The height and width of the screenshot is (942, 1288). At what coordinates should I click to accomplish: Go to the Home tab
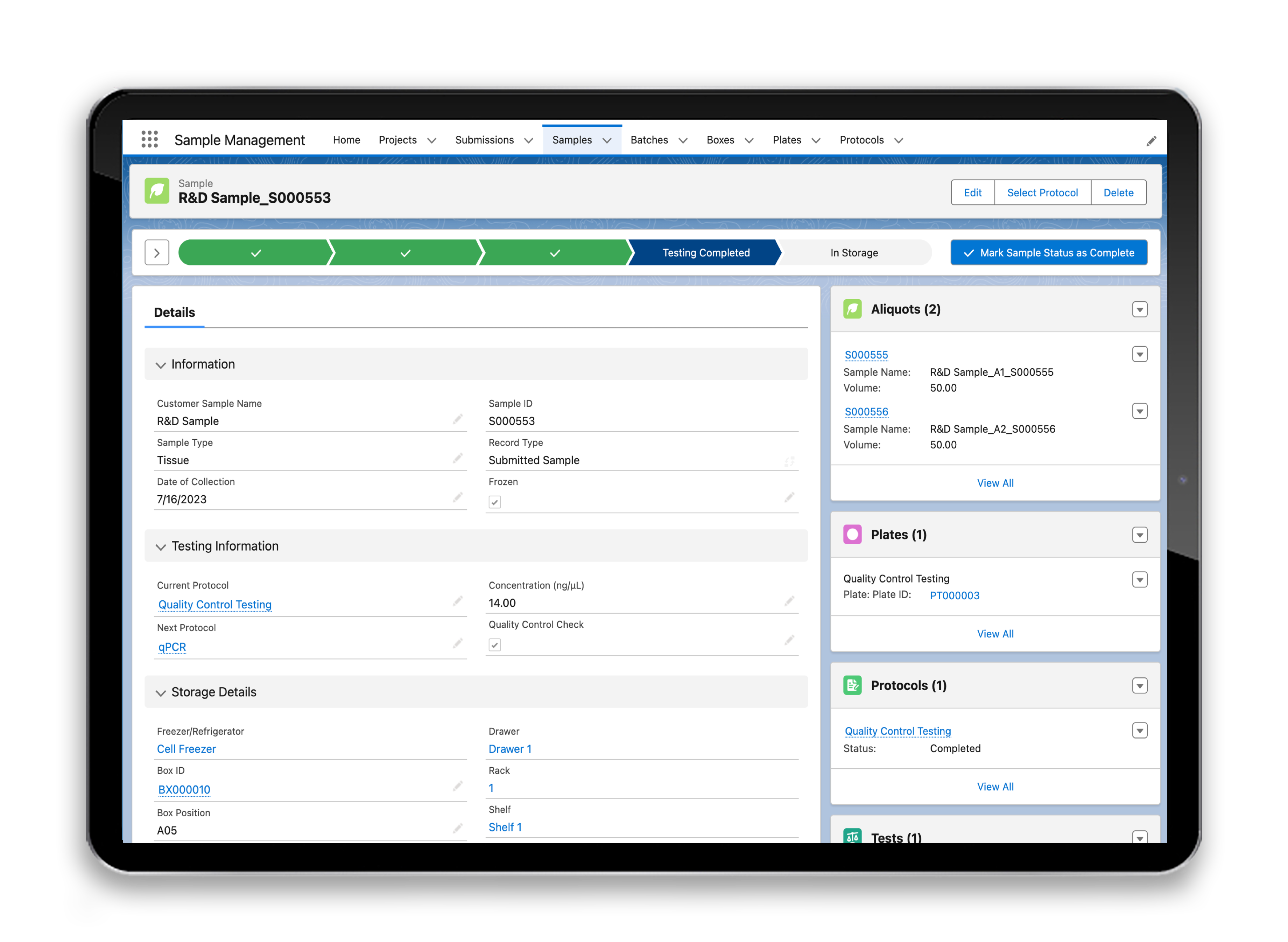click(346, 140)
